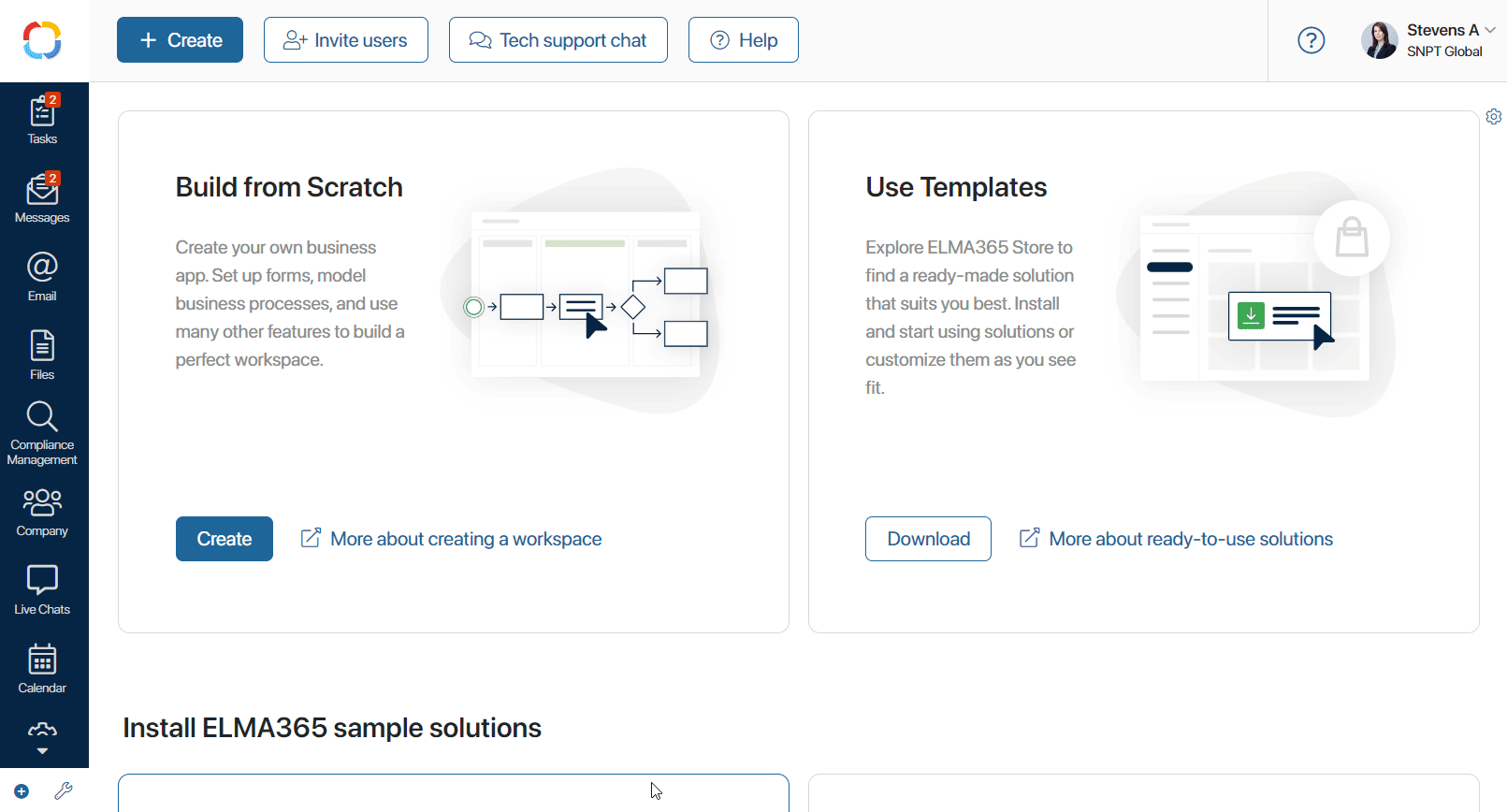Click the Invite users button

coord(346,40)
